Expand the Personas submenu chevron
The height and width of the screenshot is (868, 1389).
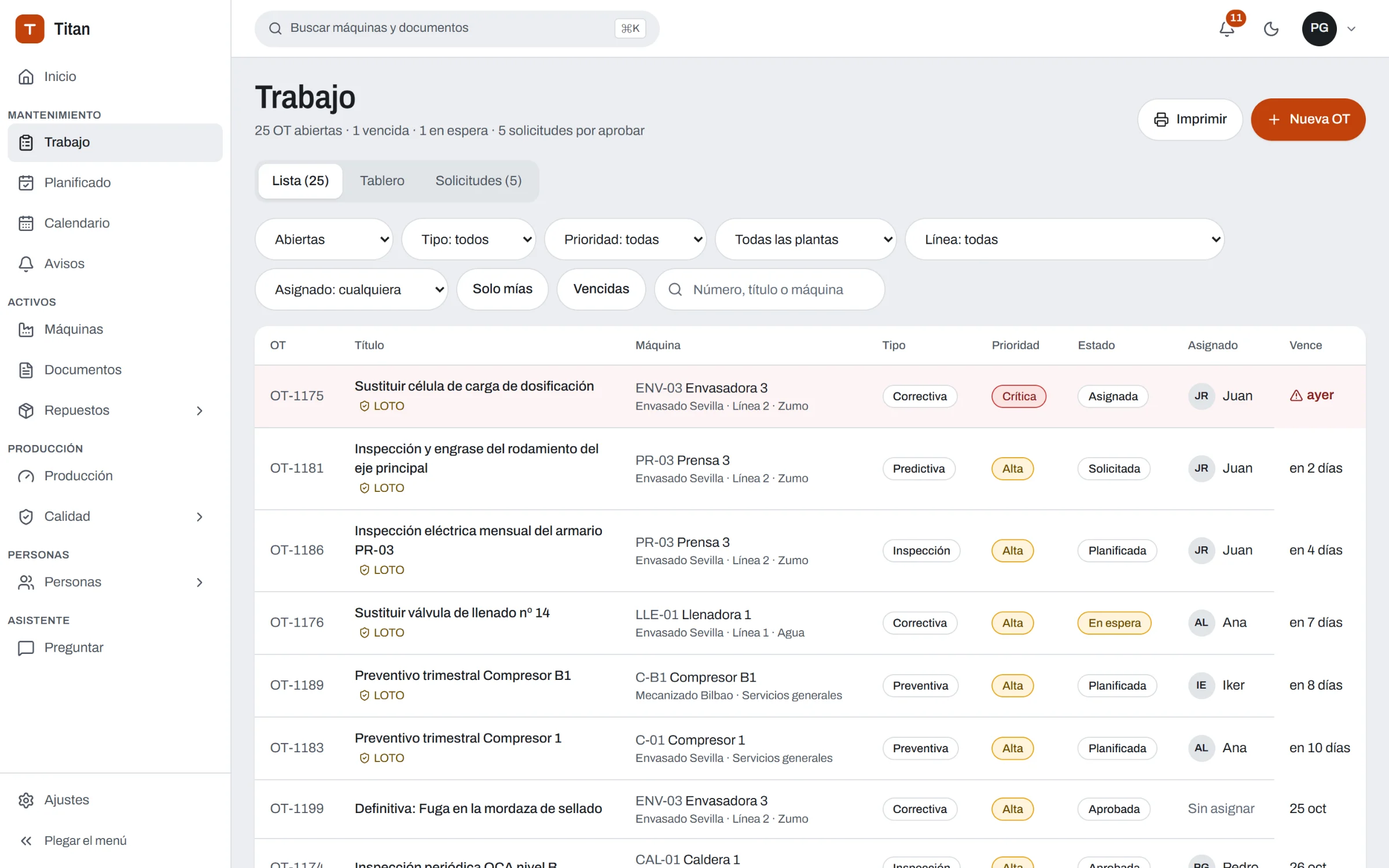[x=200, y=582]
